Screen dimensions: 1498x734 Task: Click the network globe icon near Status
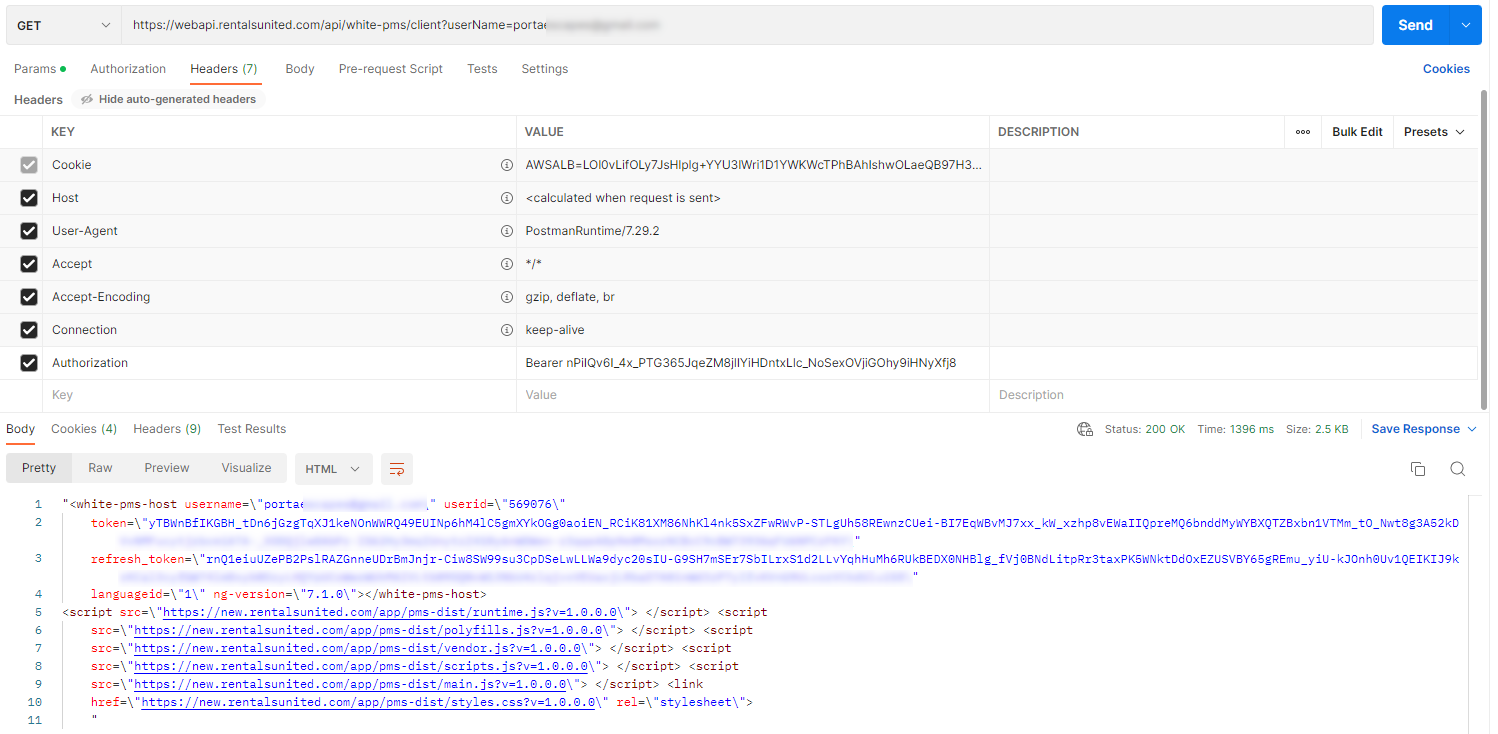pos(1085,429)
